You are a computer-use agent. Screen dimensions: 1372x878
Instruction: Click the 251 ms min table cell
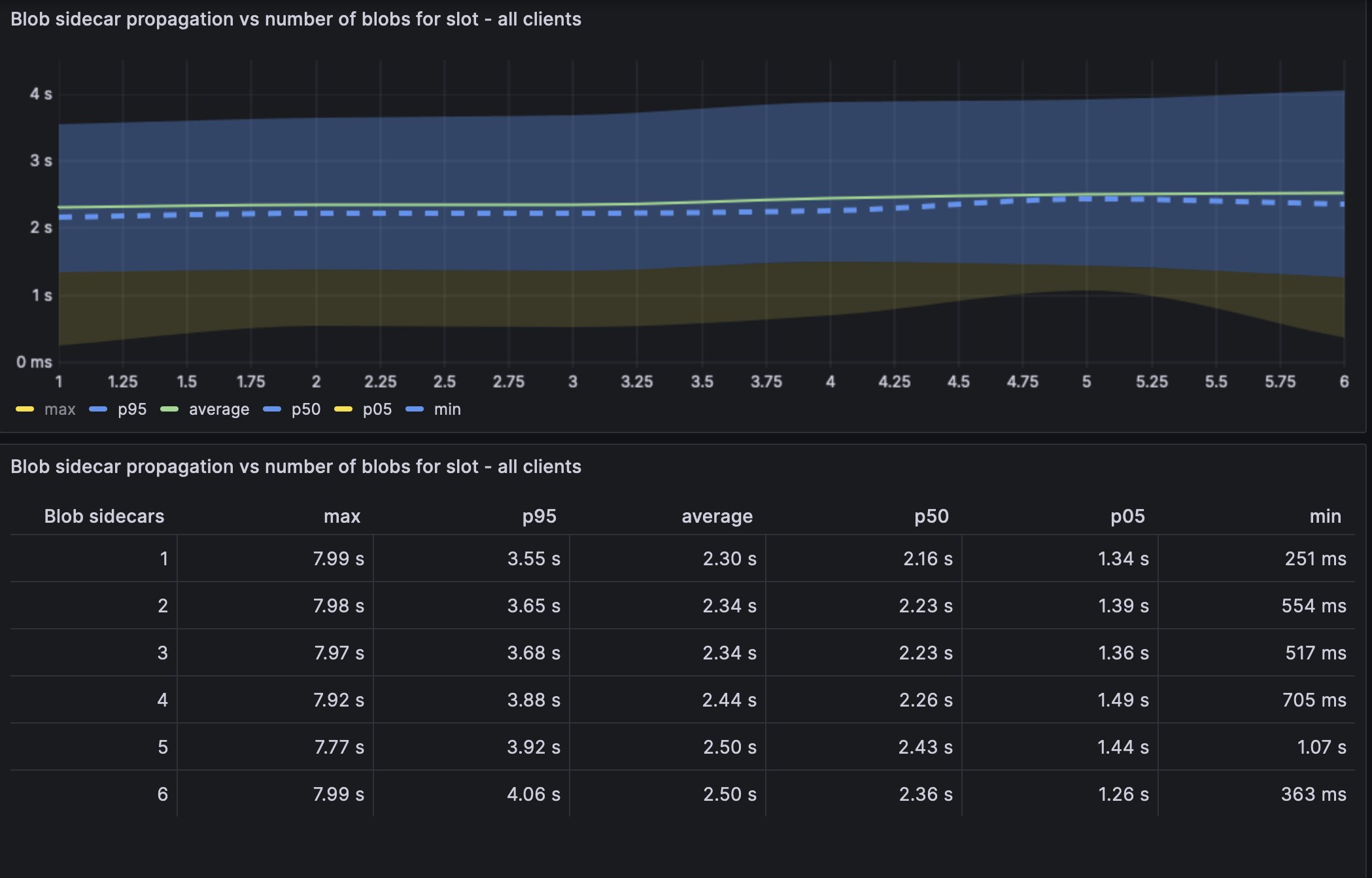(x=1315, y=559)
